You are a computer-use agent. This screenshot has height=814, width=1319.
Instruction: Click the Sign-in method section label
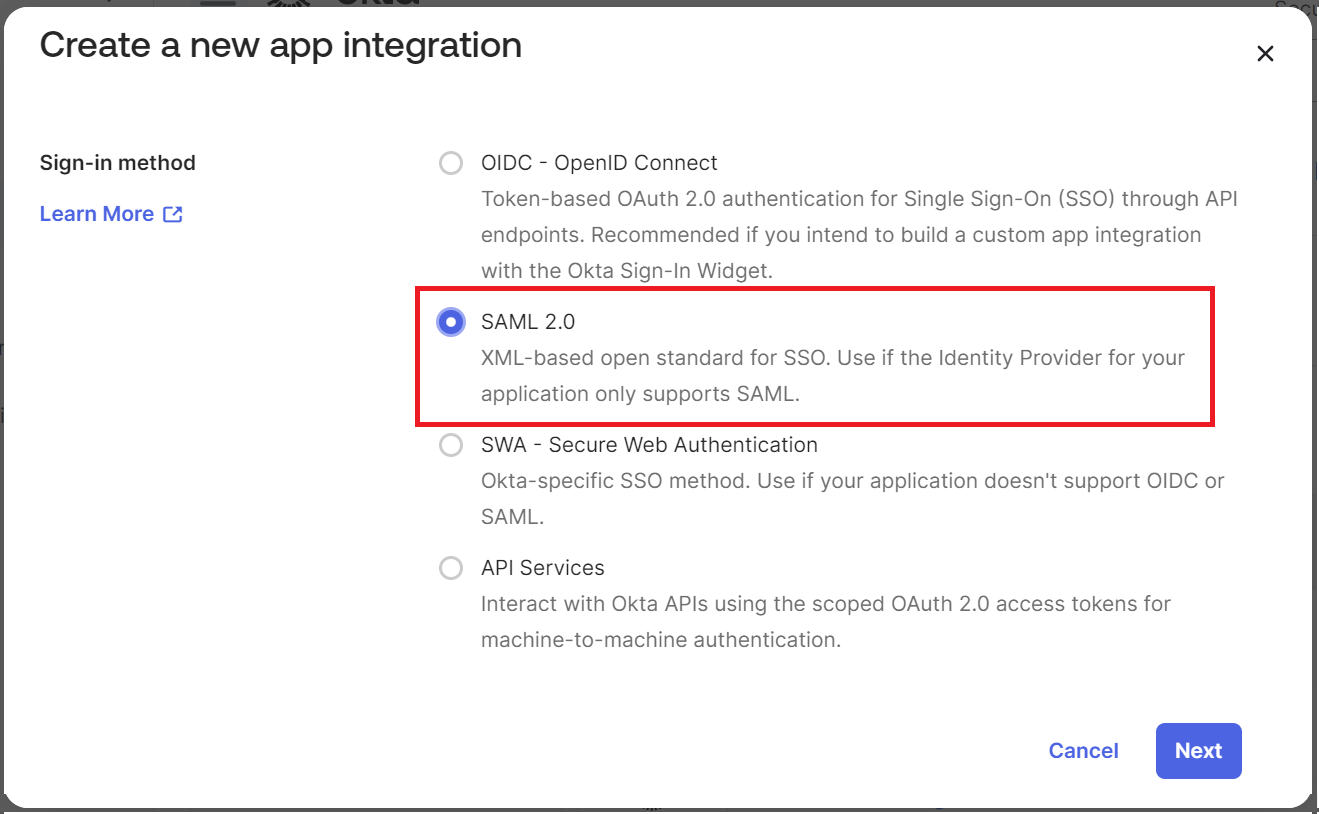tap(118, 163)
